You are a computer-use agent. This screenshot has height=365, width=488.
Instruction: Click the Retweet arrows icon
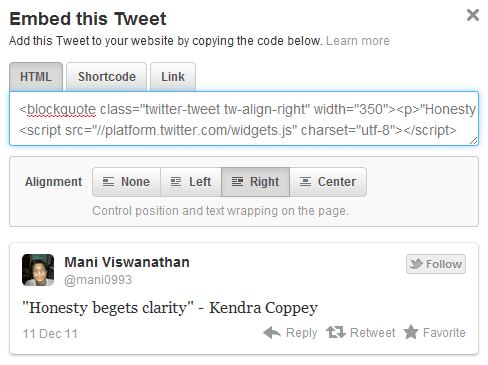pos(336,332)
